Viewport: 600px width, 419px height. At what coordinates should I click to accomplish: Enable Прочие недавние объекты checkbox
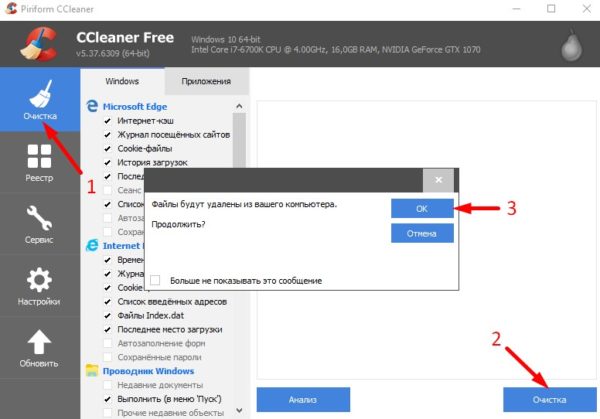point(108,413)
